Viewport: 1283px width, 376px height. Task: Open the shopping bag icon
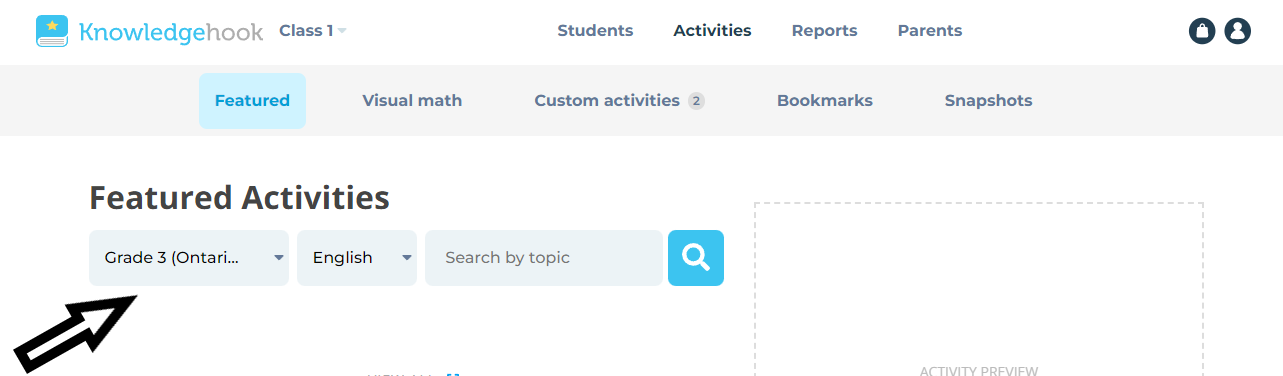1202,31
